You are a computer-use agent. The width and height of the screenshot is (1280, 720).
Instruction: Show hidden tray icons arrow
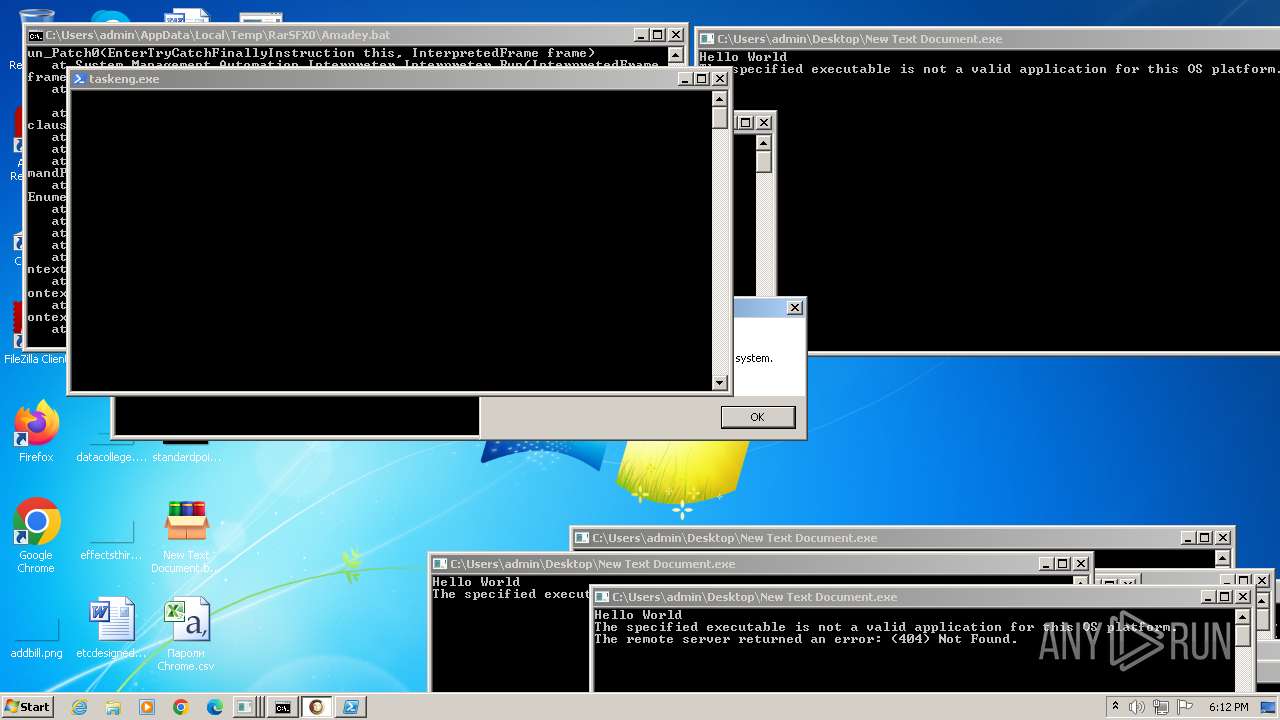1115,706
